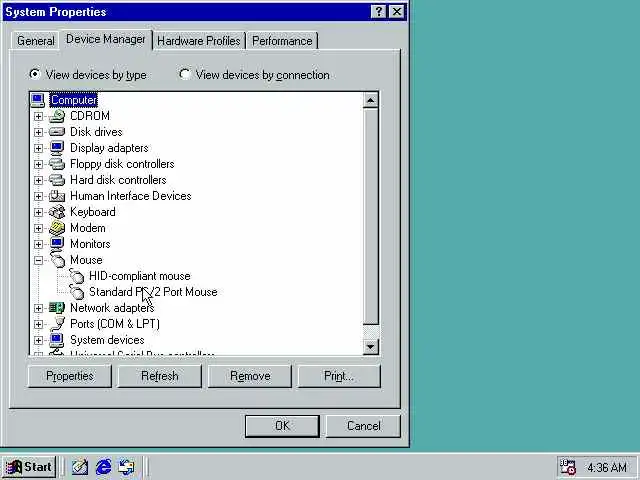The height and width of the screenshot is (480, 640).
Task: Click the CDROM device icon
Action: (57, 116)
